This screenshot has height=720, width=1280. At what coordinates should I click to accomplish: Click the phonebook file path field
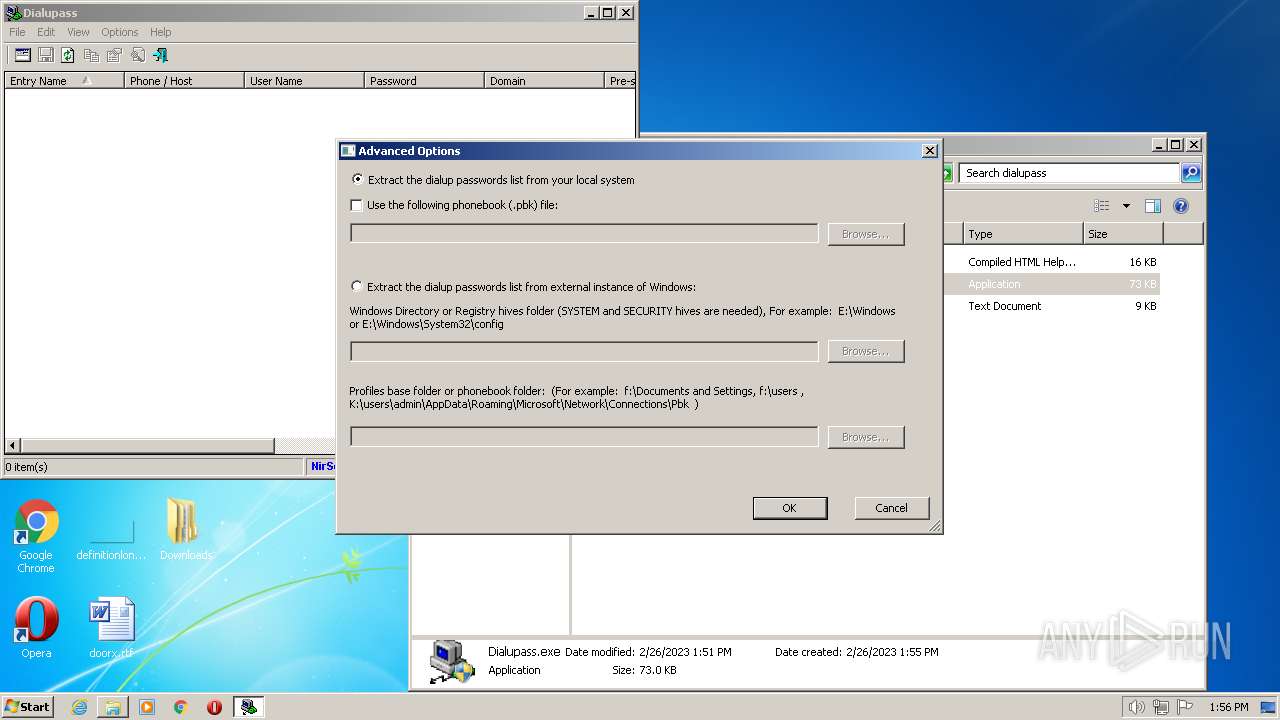click(x=584, y=234)
